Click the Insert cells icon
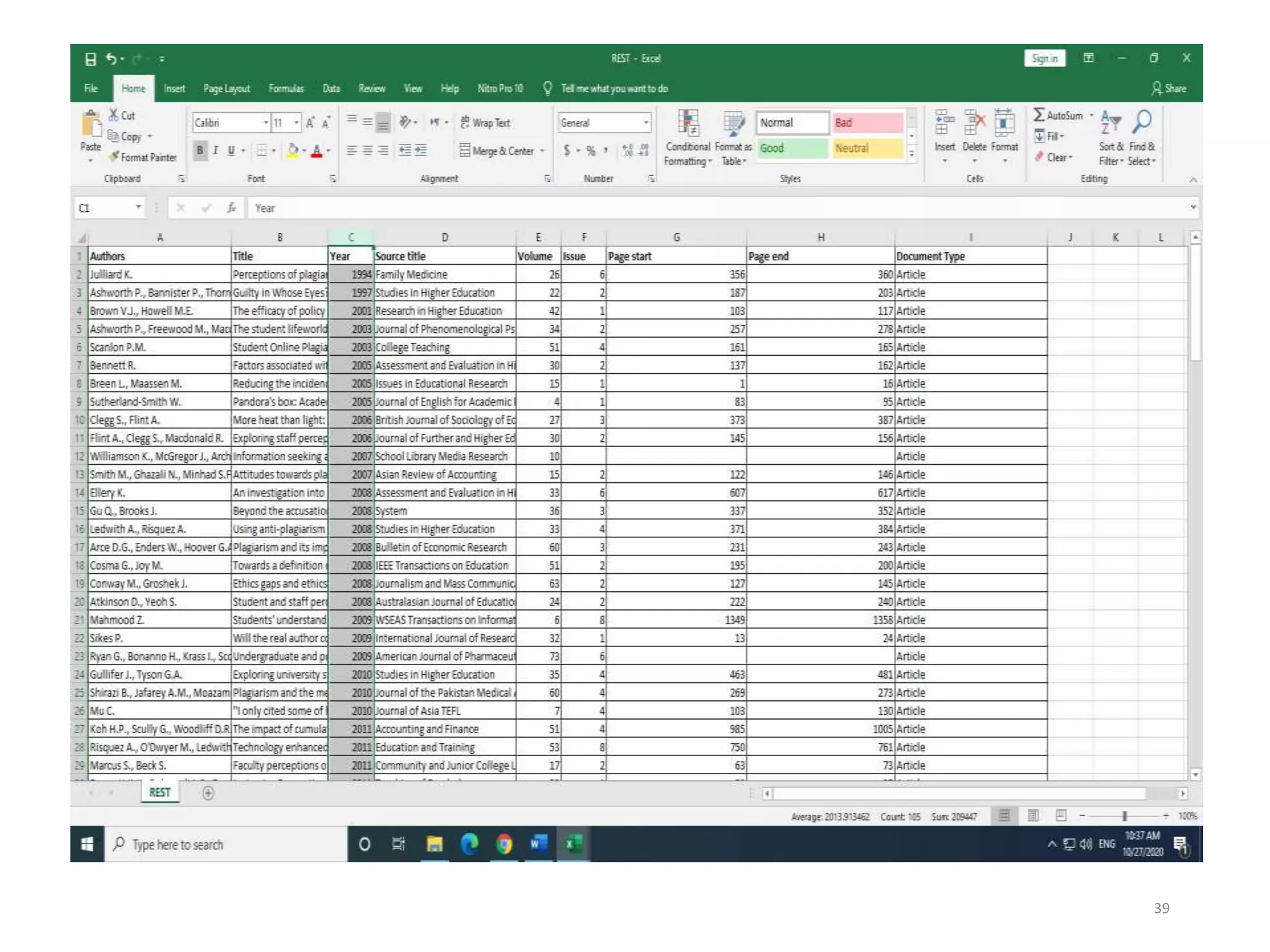1270x952 pixels. pyautogui.click(x=944, y=124)
